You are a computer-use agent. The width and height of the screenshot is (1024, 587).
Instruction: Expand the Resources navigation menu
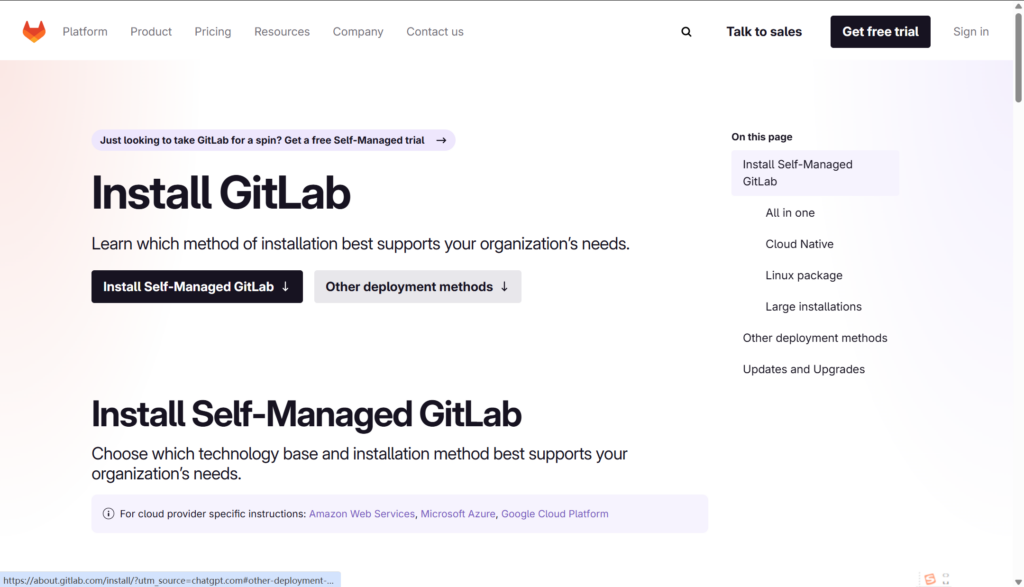pos(282,32)
